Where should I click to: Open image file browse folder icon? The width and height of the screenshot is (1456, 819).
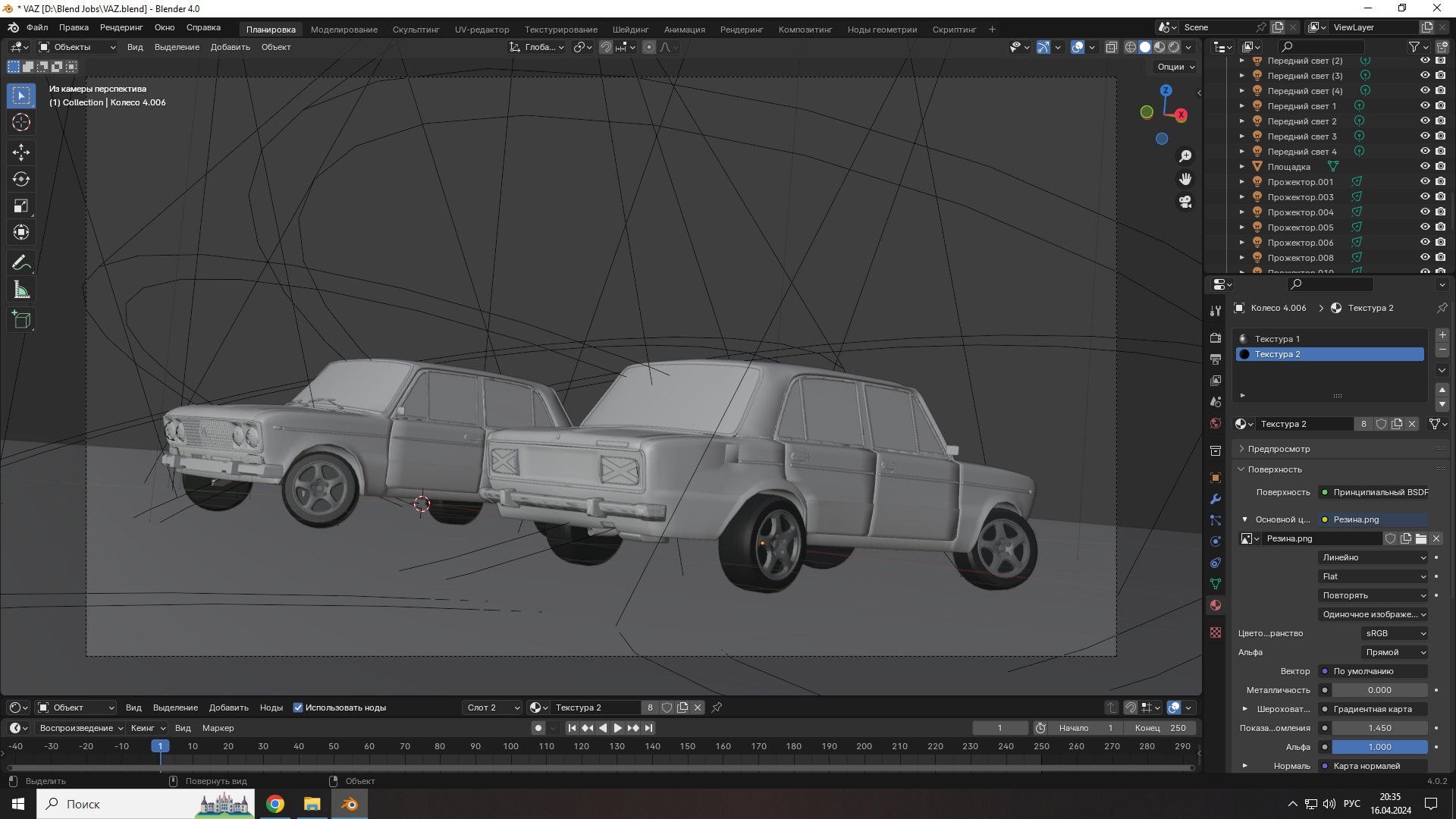click(x=1421, y=538)
